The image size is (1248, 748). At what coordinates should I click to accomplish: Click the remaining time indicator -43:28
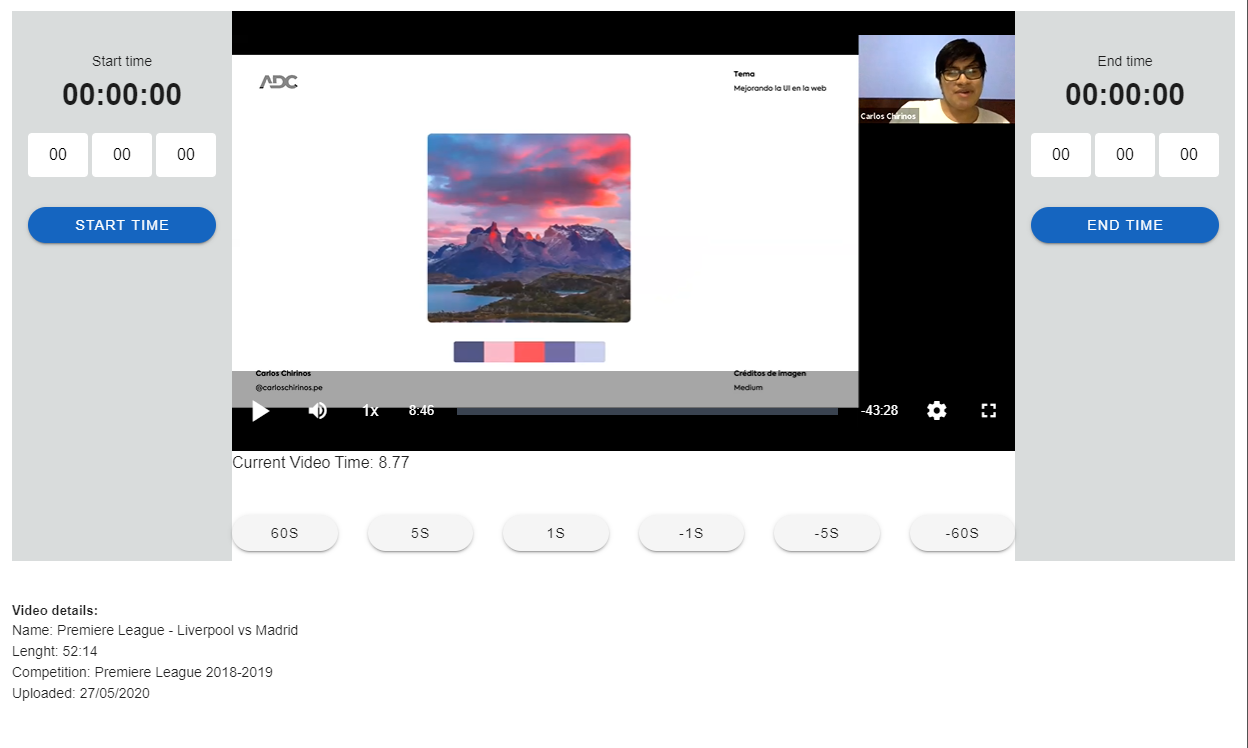(879, 410)
